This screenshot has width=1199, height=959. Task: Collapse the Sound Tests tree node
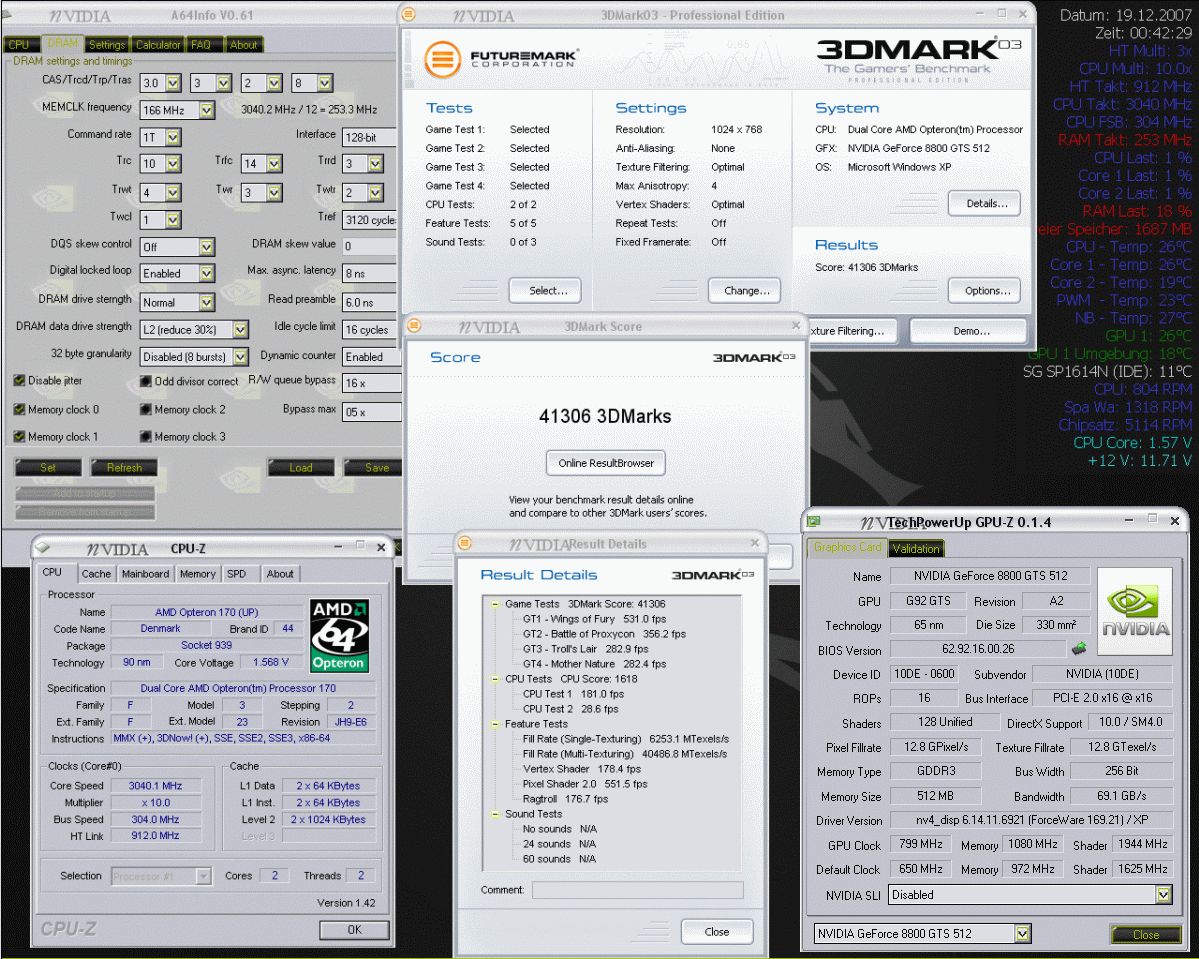[496, 814]
